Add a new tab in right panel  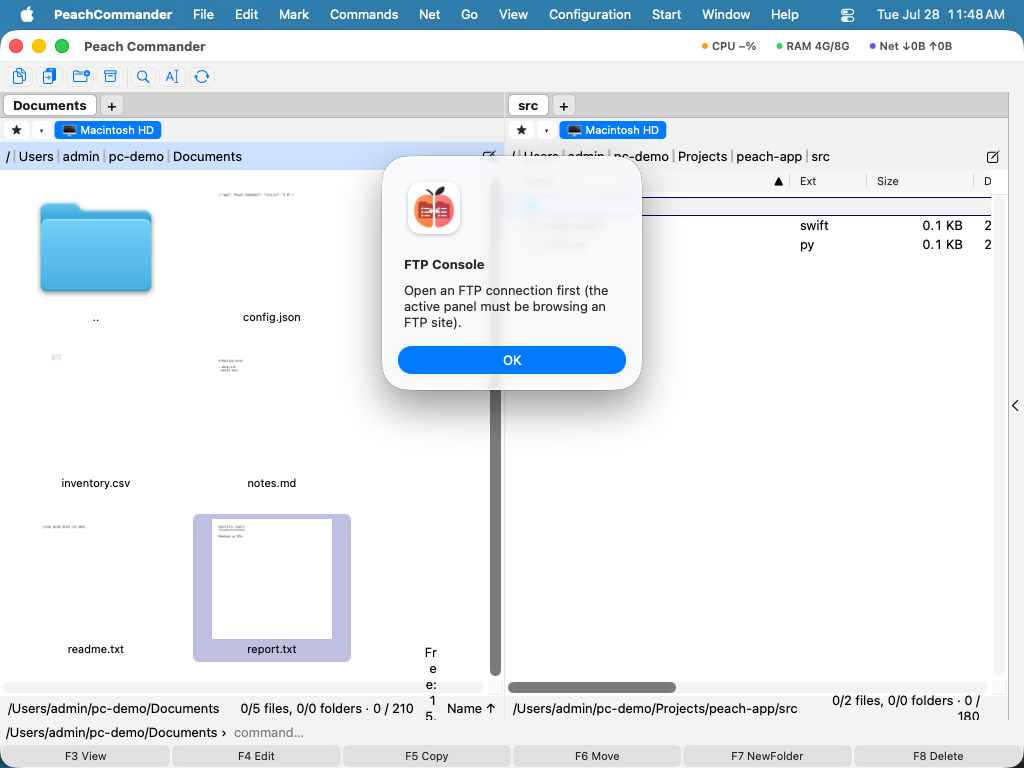click(564, 106)
